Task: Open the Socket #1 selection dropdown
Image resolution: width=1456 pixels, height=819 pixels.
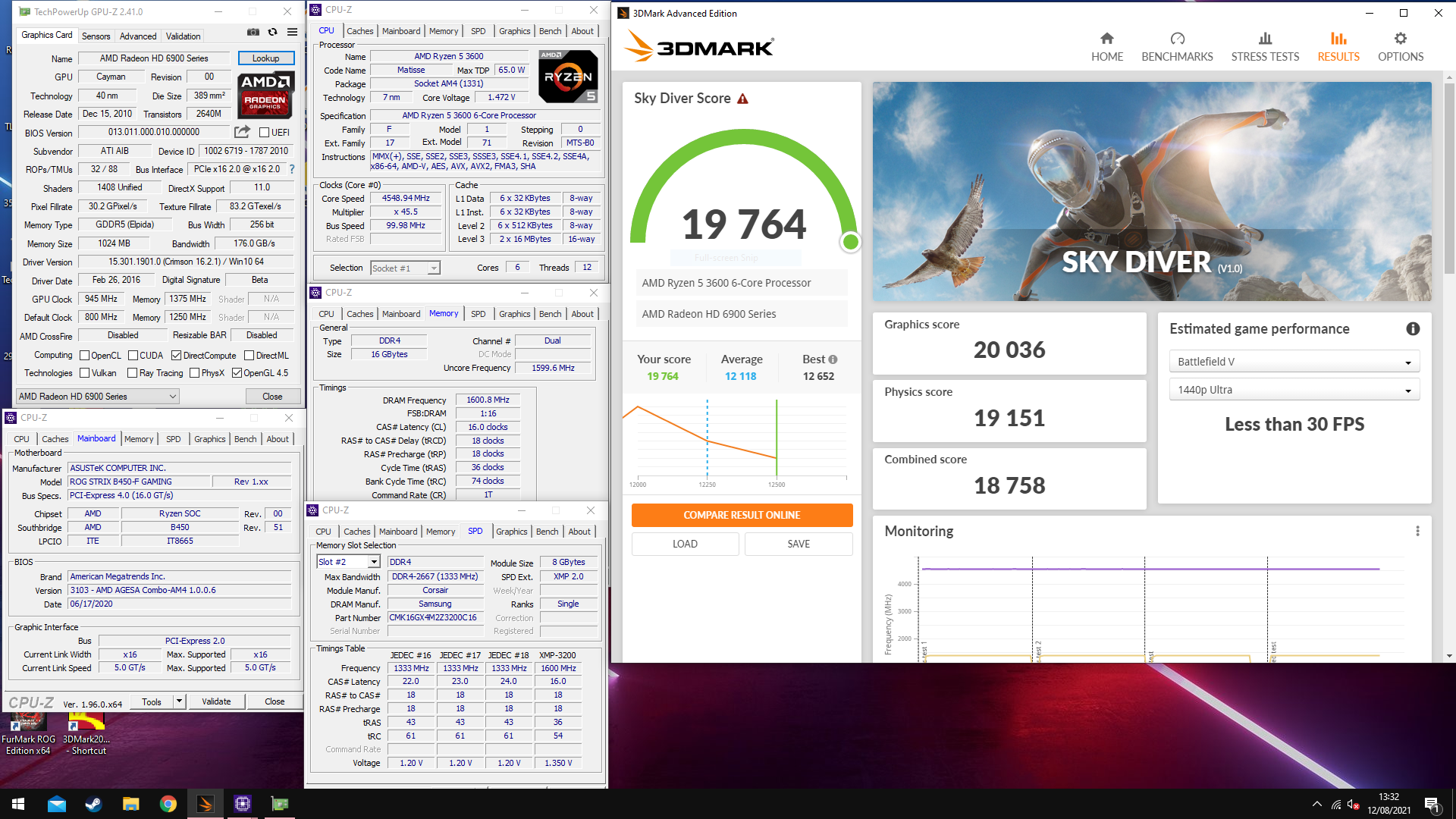Action: (405, 268)
